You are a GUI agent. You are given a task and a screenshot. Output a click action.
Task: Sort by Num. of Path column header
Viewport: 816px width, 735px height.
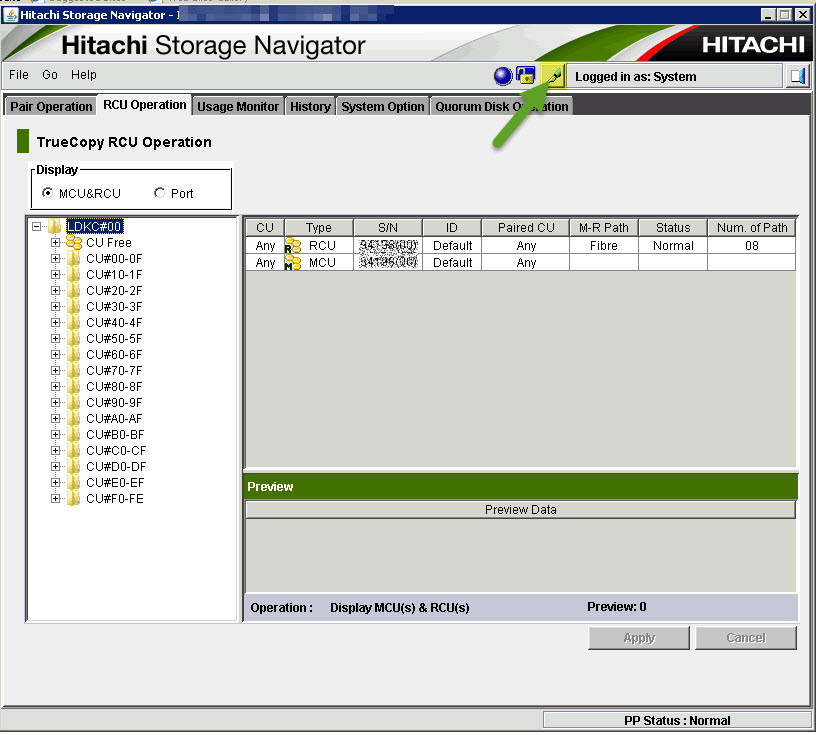point(751,227)
